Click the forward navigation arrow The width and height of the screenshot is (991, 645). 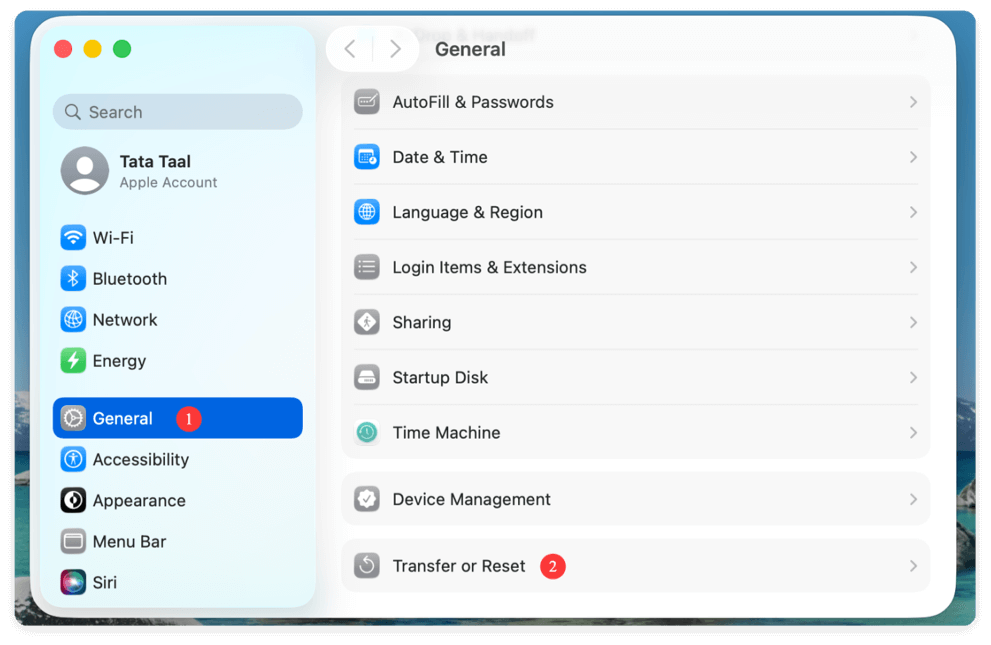point(394,47)
